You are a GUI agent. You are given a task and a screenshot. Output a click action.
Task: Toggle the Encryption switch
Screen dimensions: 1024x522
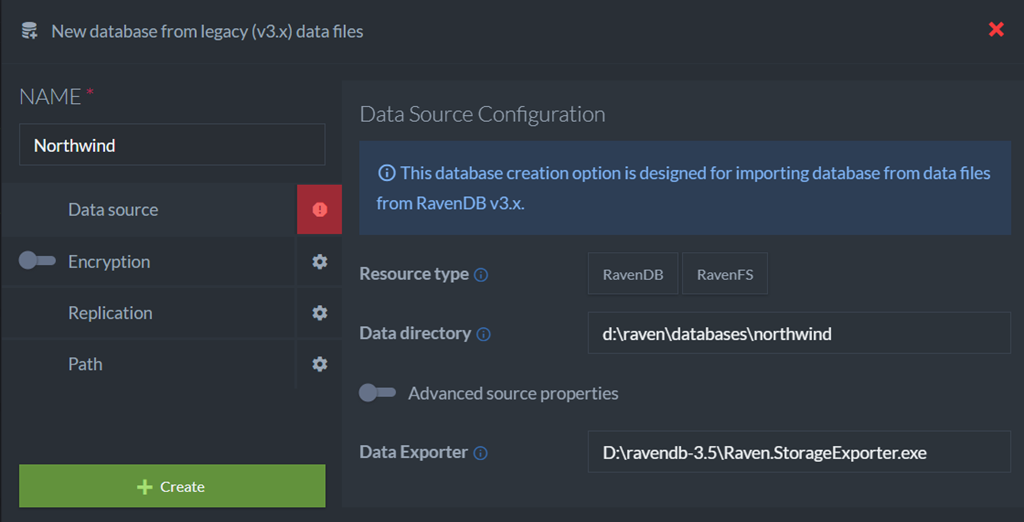coord(37,261)
